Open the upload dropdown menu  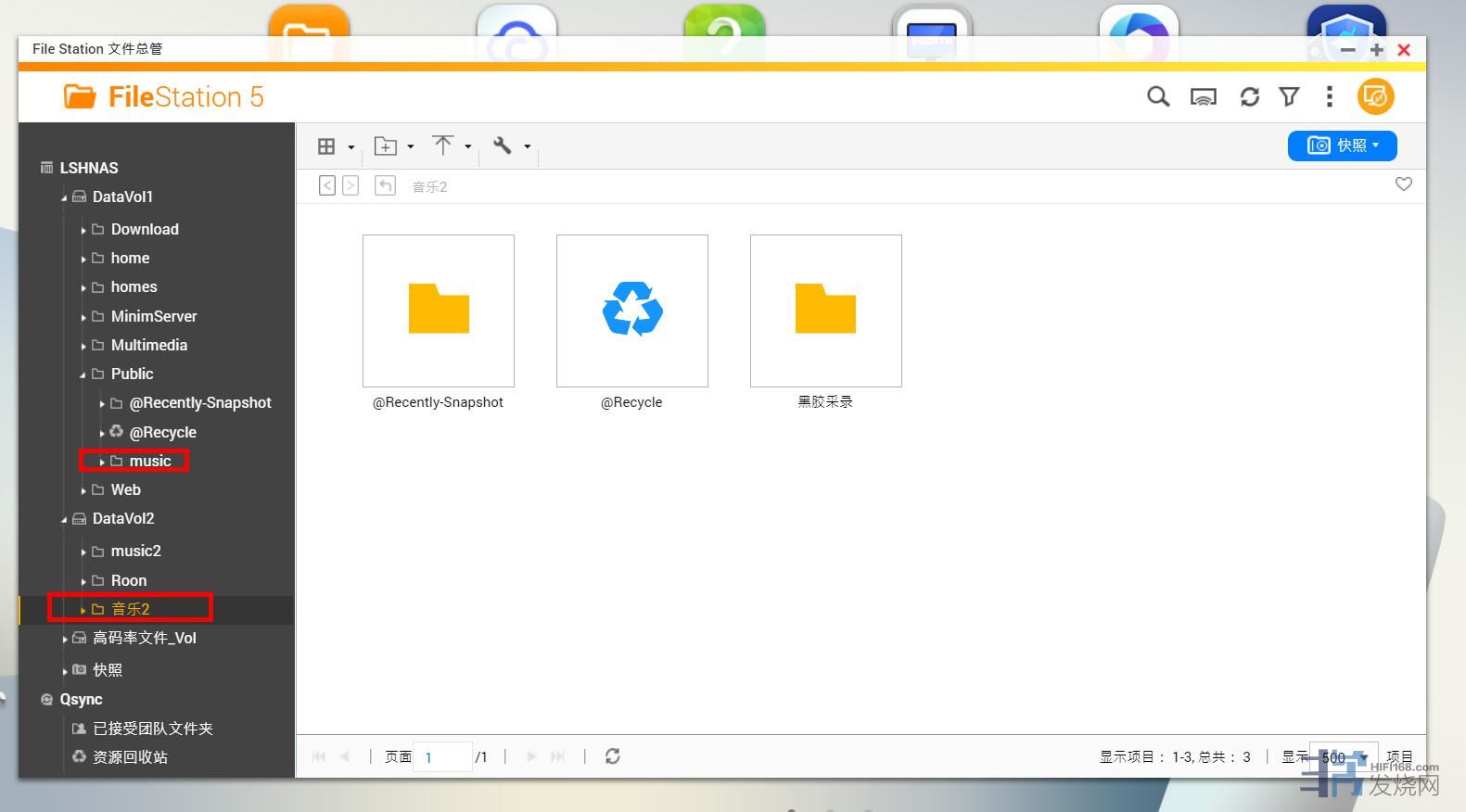(x=452, y=146)
